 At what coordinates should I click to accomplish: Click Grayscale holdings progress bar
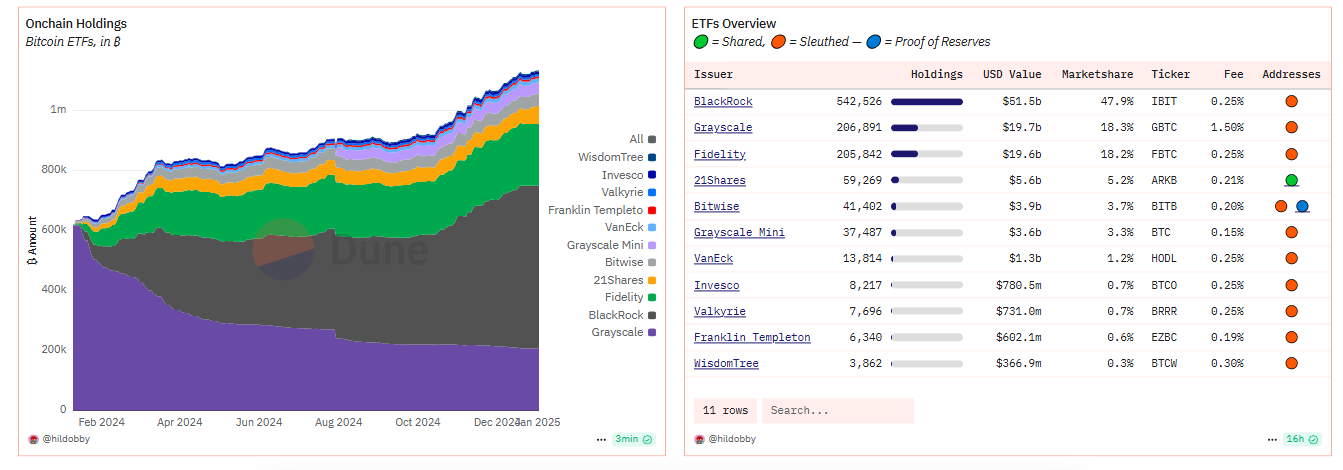pos(927,127)
